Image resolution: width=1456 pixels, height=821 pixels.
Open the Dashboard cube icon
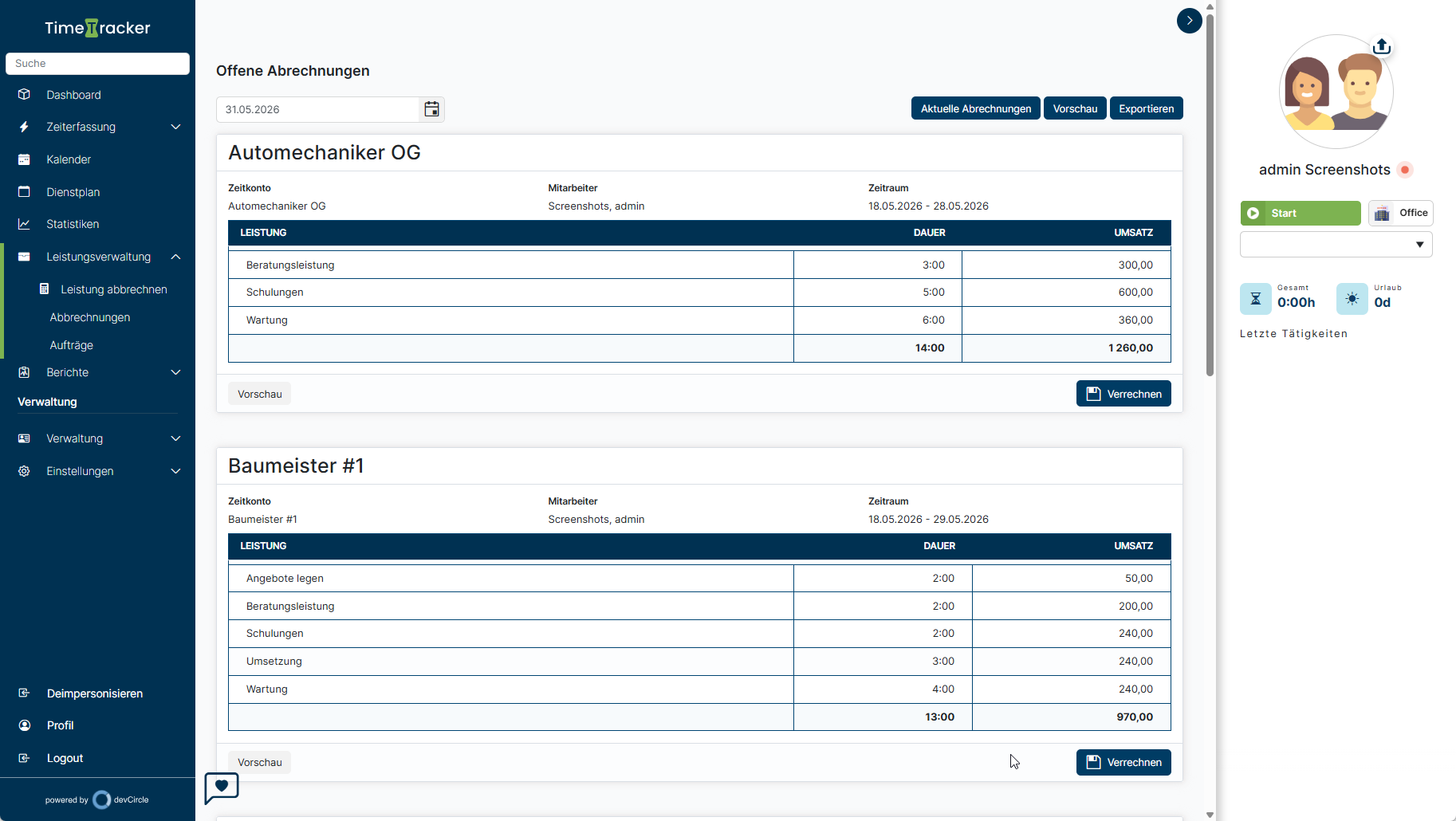click(x=24, y=95)
